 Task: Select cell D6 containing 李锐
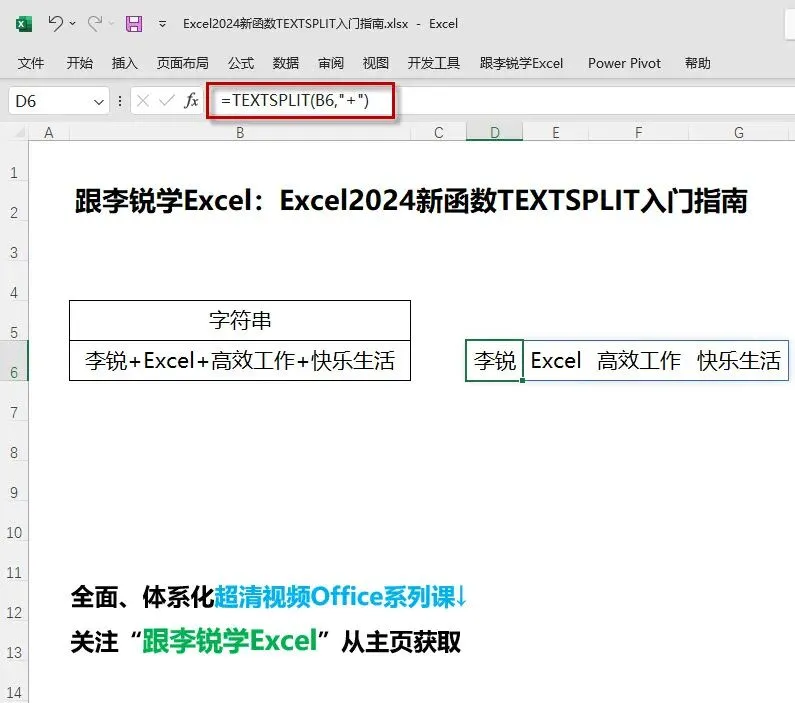(494, 361)
